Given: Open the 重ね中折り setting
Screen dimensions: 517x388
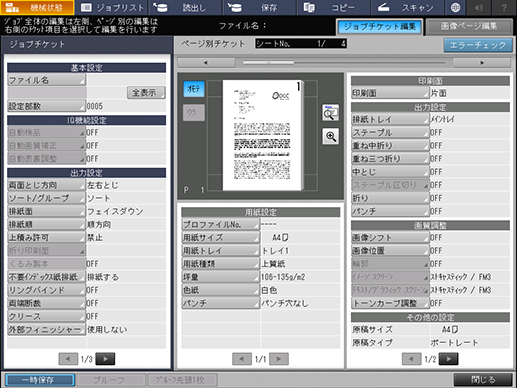Looking at the screenshot, I should click(390, 146).
